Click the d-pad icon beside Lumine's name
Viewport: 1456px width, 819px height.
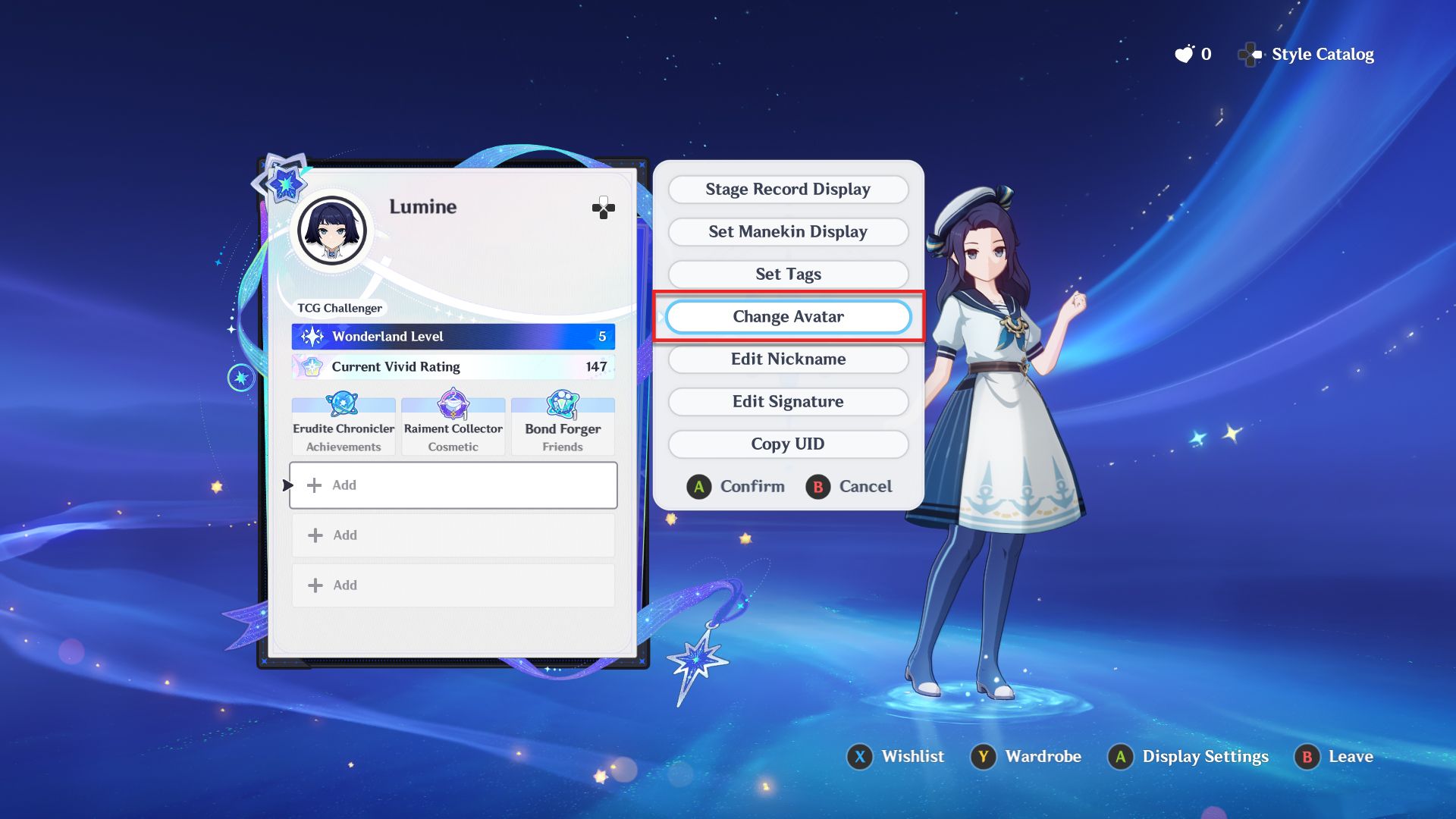point(603,208)
